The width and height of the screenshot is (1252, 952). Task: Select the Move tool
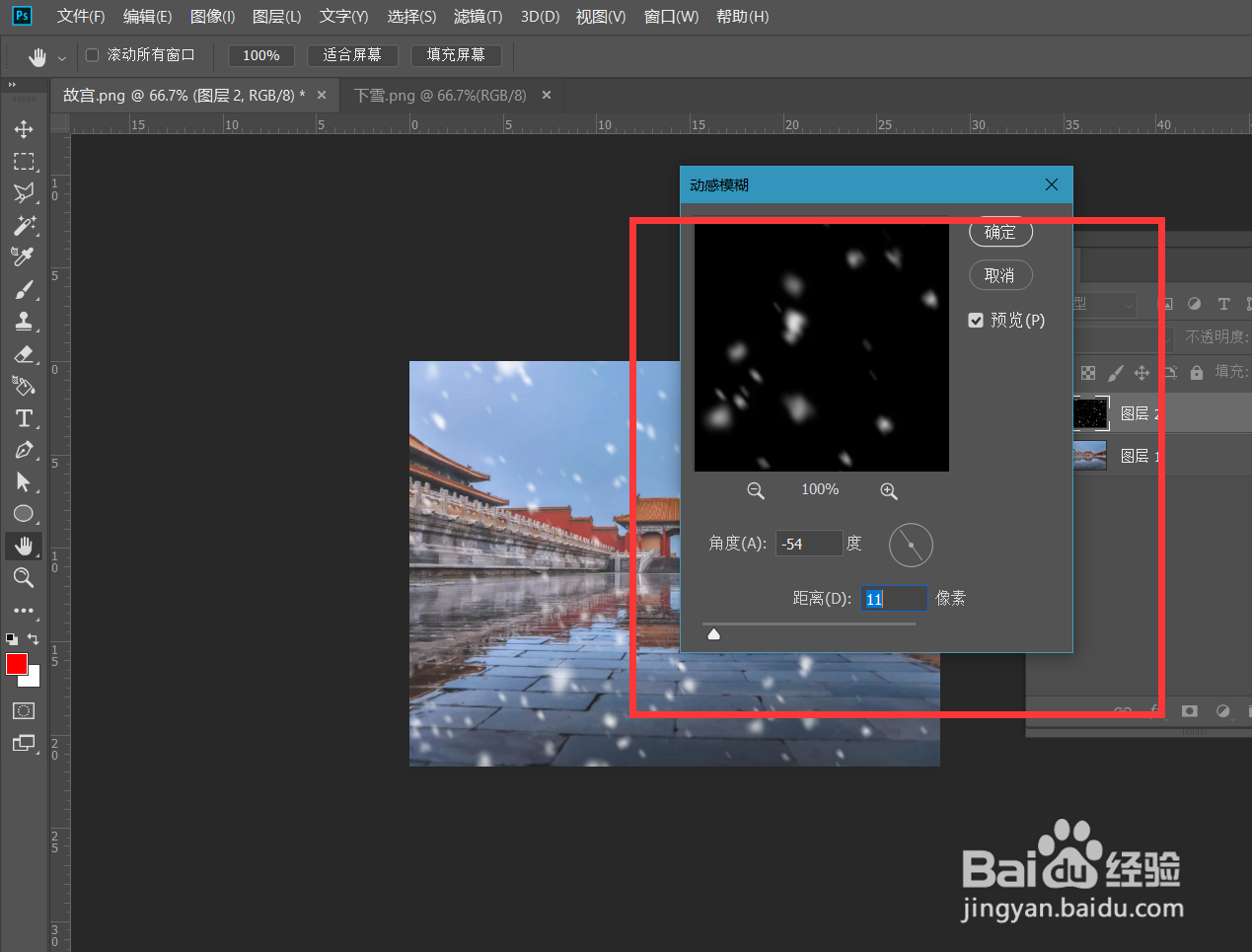[24, 128]
